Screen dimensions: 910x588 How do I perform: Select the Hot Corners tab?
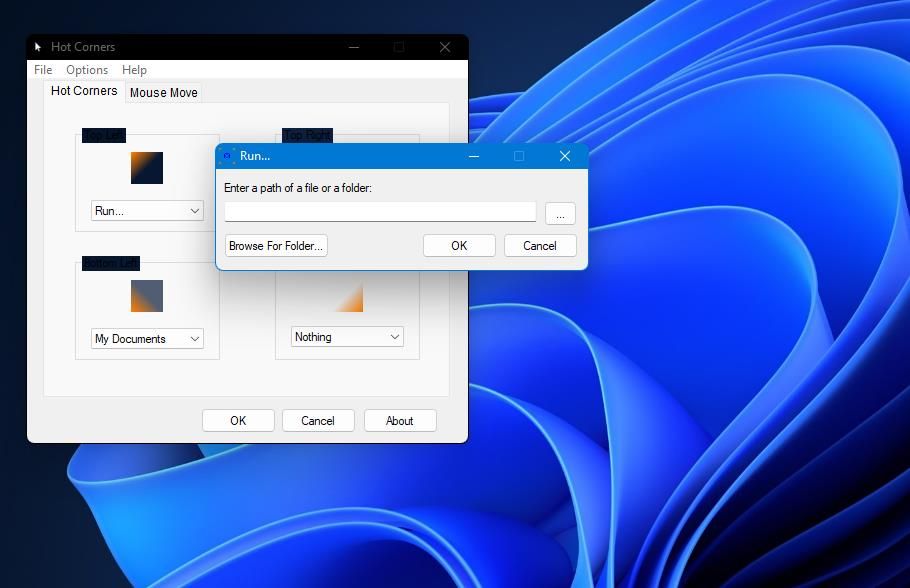[84, 91]
